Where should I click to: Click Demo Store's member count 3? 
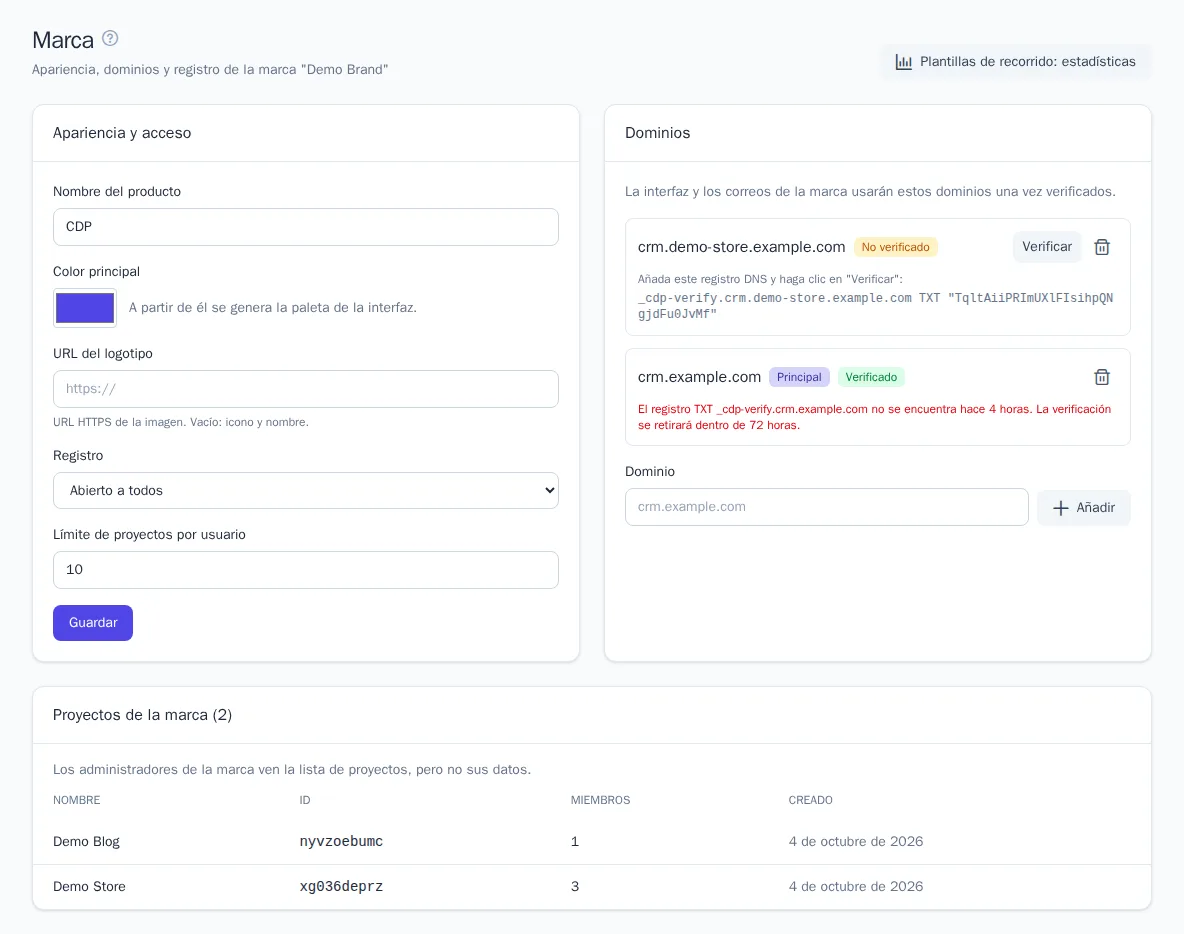(575, 886)
